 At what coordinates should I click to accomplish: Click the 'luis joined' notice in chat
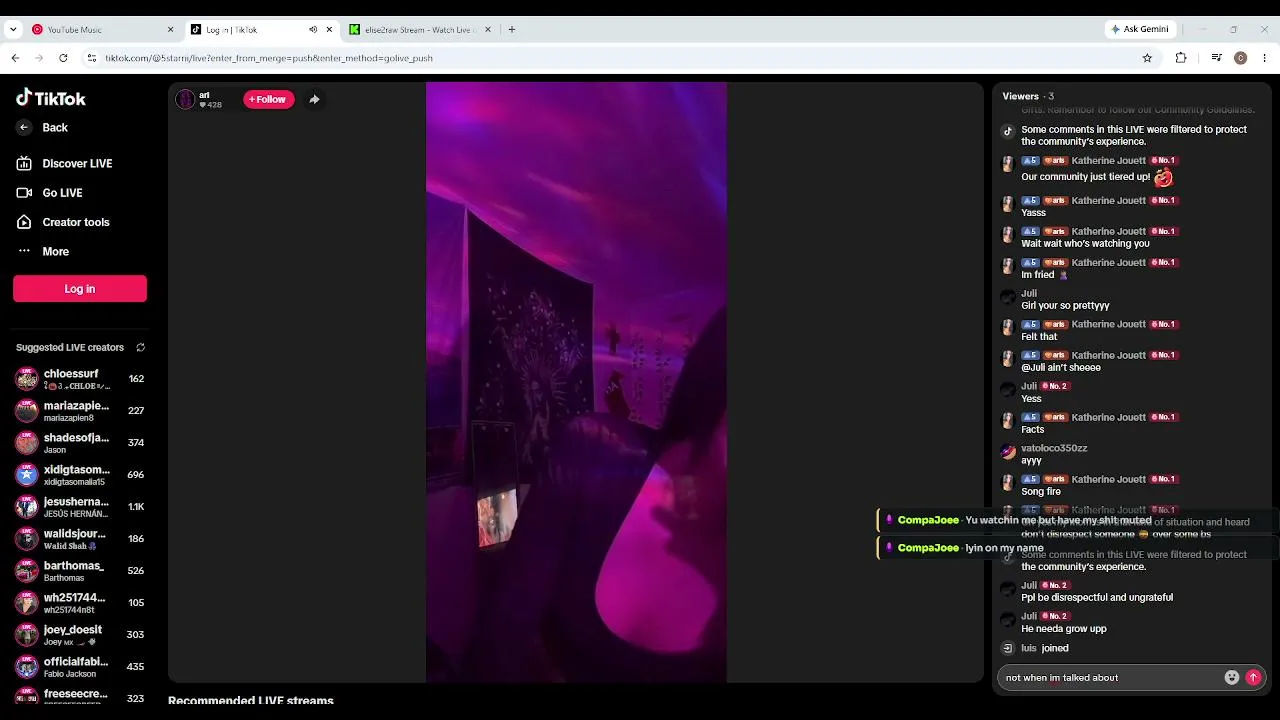point(1045,649)
